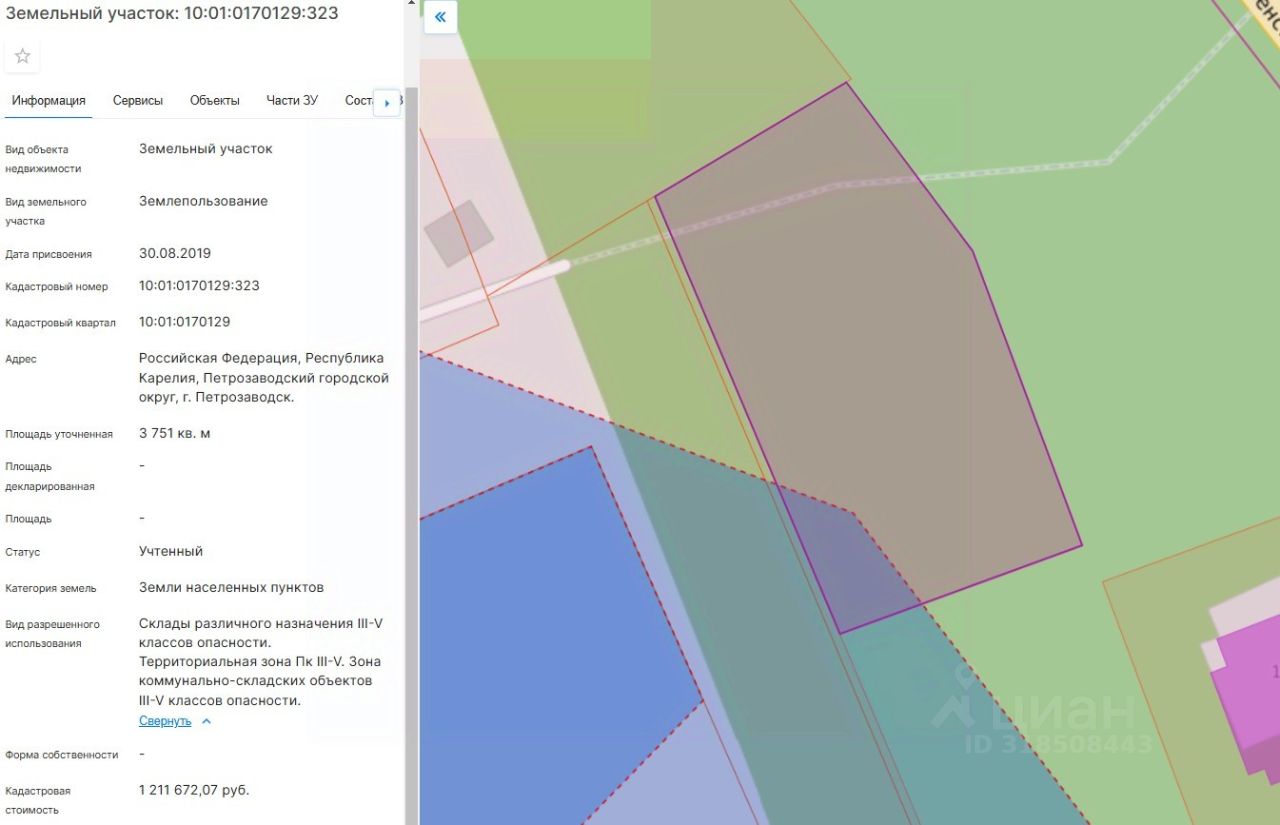Screen dimensions: 1280x825
Task: Collapse side panel with double chevron button
Action: (440, 18)
